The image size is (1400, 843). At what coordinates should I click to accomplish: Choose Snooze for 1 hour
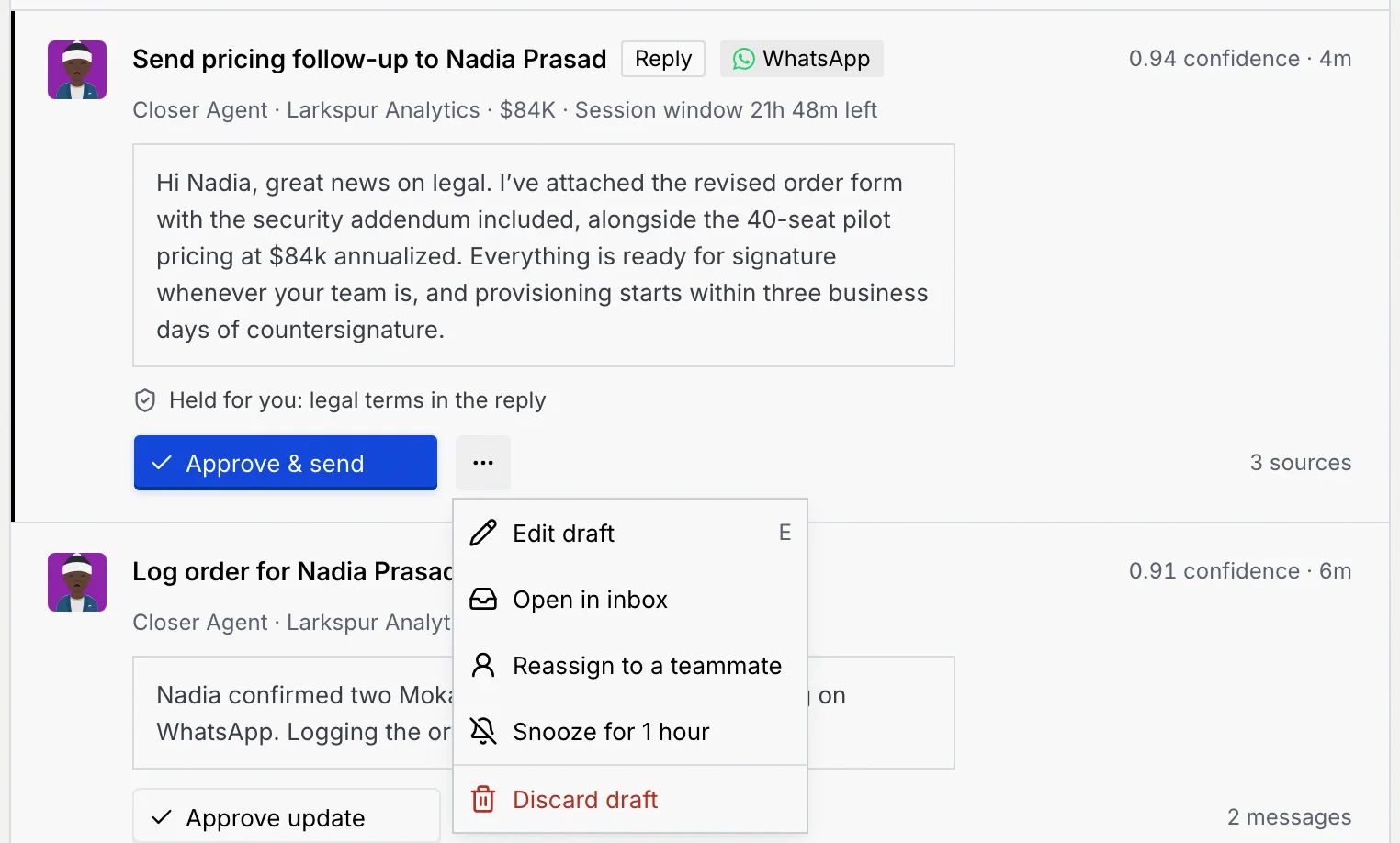point(630,732)
